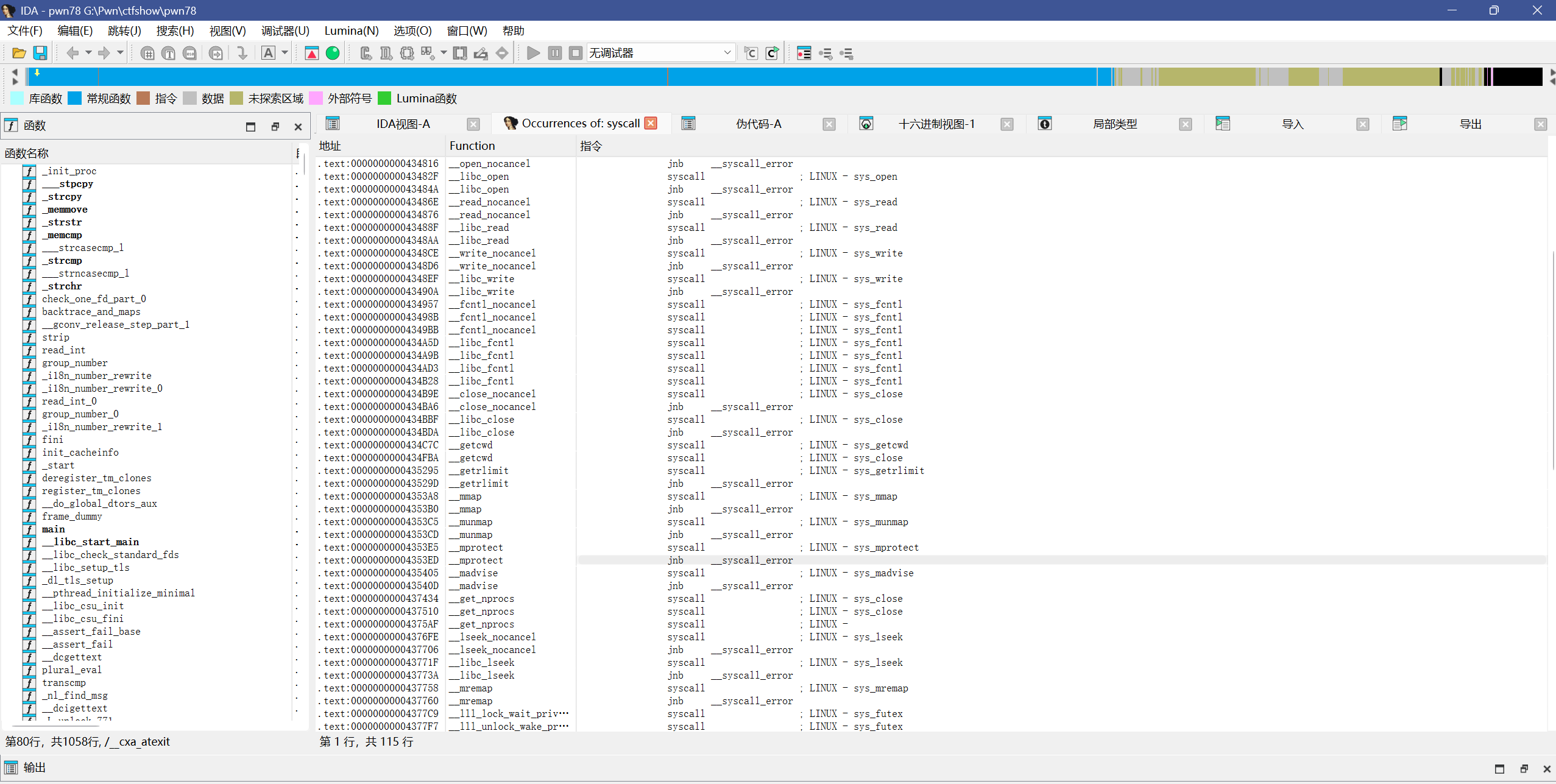
Task: Open the Lumina(N) menu
Action: pyautogui.click(x=351, y=30)
